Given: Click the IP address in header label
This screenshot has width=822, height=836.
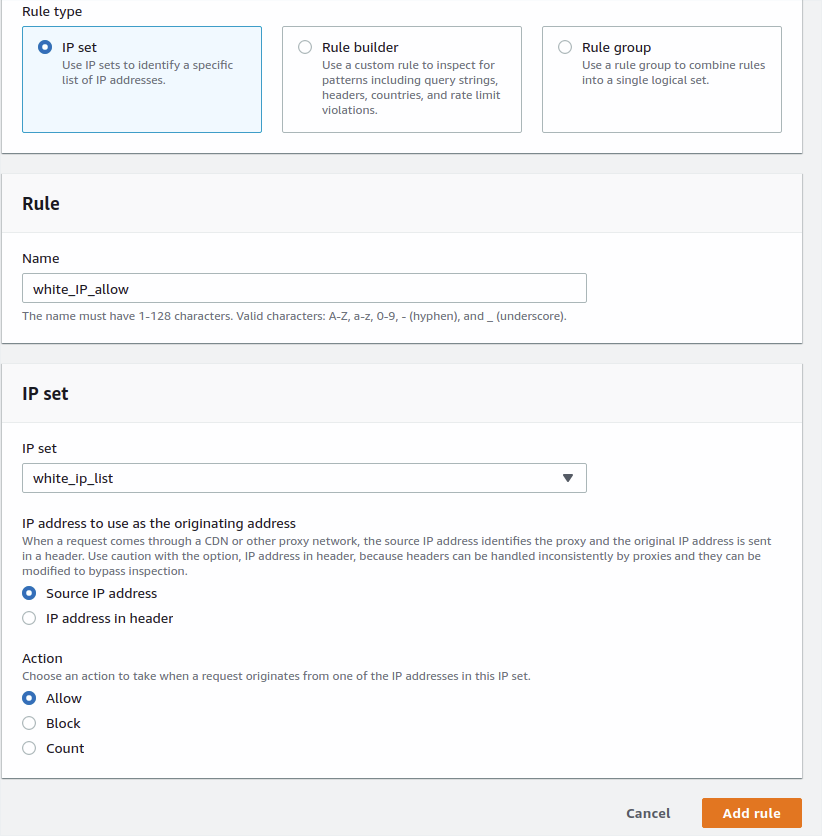Looking at the screenshot, I should click(x=109, y=618).
